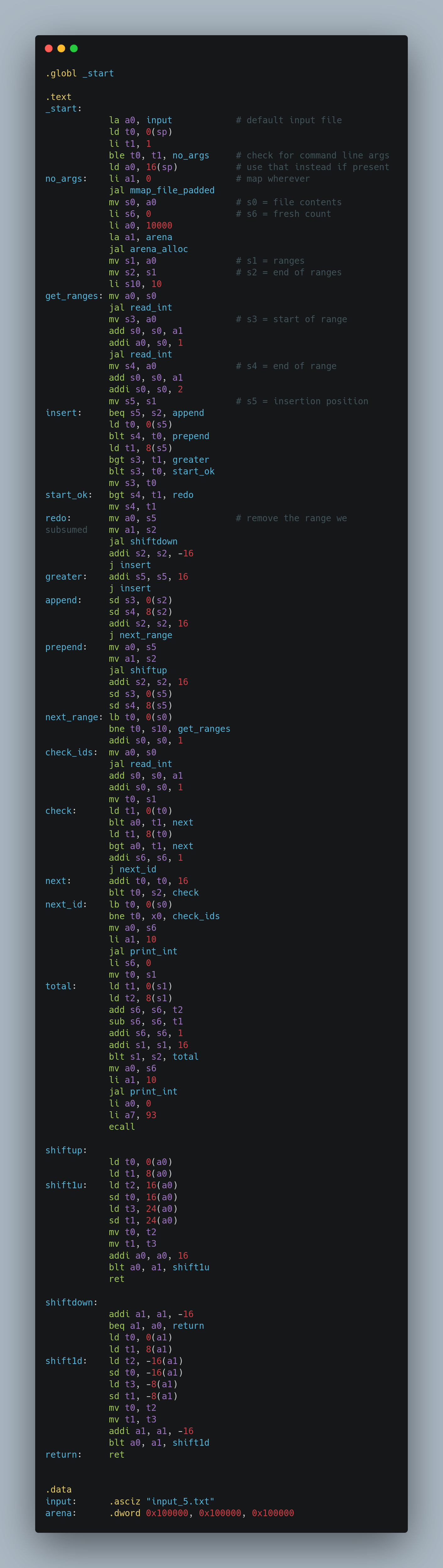Viewport: 443px width, 1568px height.
Task: Click the "prepend:" label definition
Action: [x=66, y=647]
